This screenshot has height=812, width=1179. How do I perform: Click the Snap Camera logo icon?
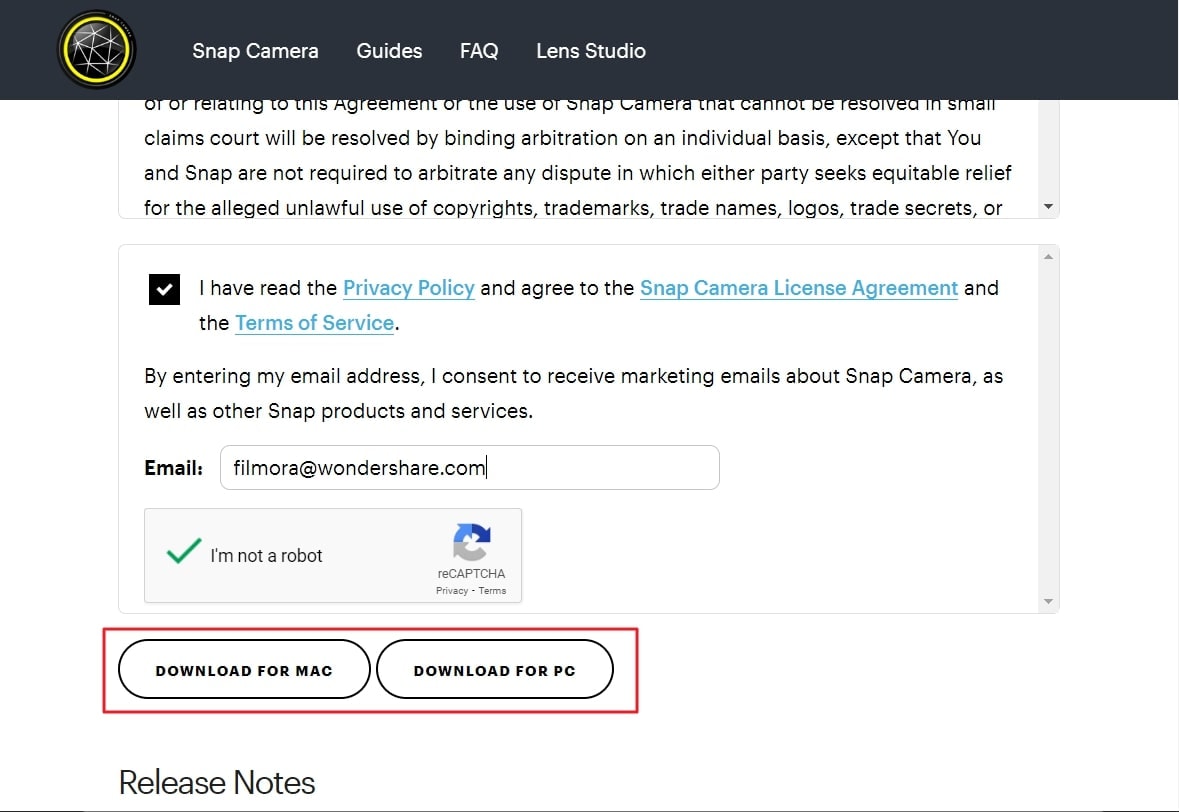pyautogui.click(x=97, y=50)
